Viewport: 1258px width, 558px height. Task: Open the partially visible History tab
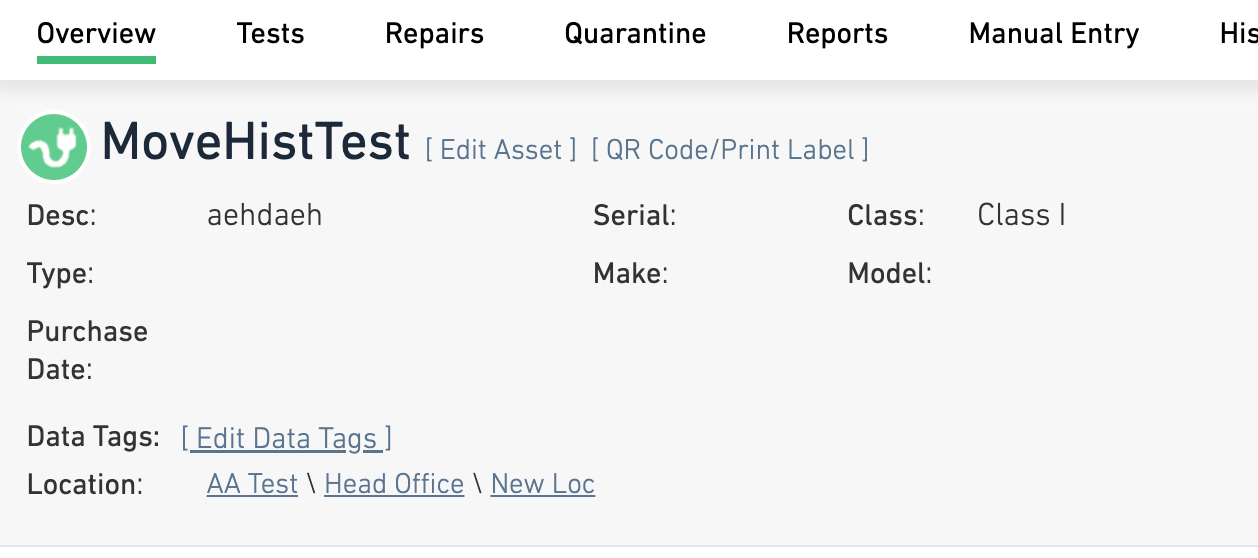(x=1238, y=34)
